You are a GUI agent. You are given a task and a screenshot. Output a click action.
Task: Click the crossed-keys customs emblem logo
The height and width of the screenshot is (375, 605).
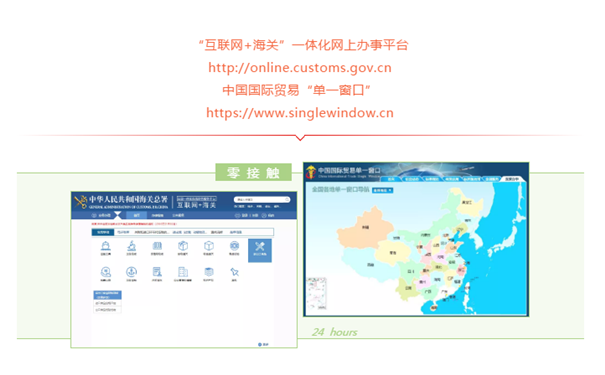(x=81, y=201)
